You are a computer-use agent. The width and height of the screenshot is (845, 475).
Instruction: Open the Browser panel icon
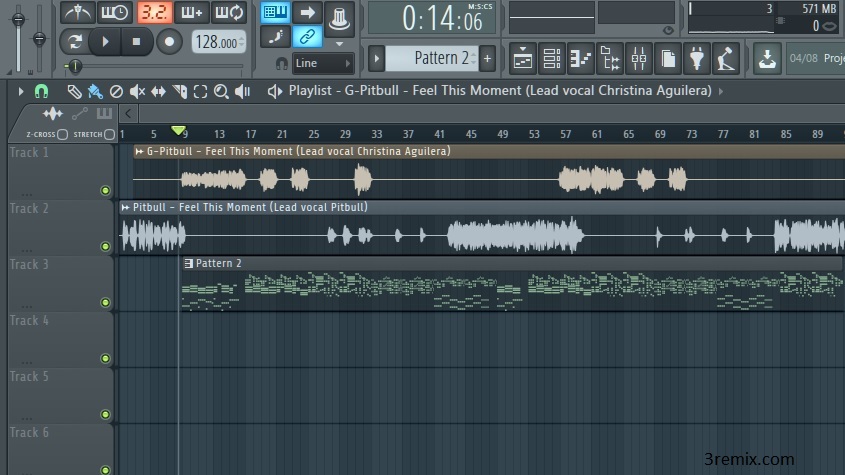609,58
